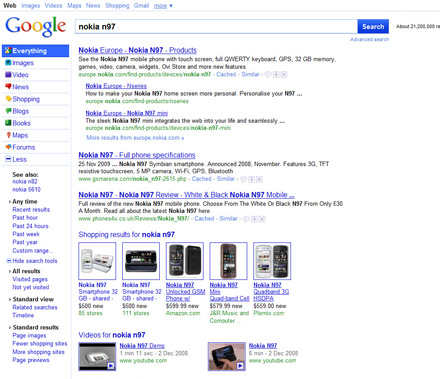440x379 pixels.
Task: Select All results filter heading
Action: (x=26, y=271)
